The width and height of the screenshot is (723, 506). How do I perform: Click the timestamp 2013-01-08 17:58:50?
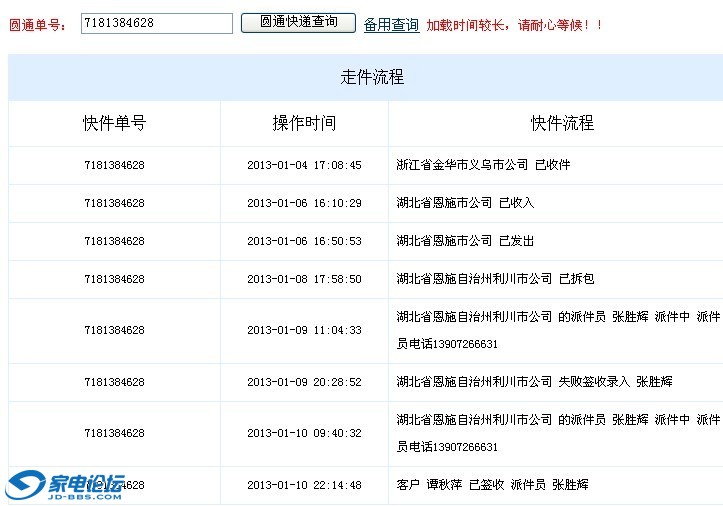[304, 279]
